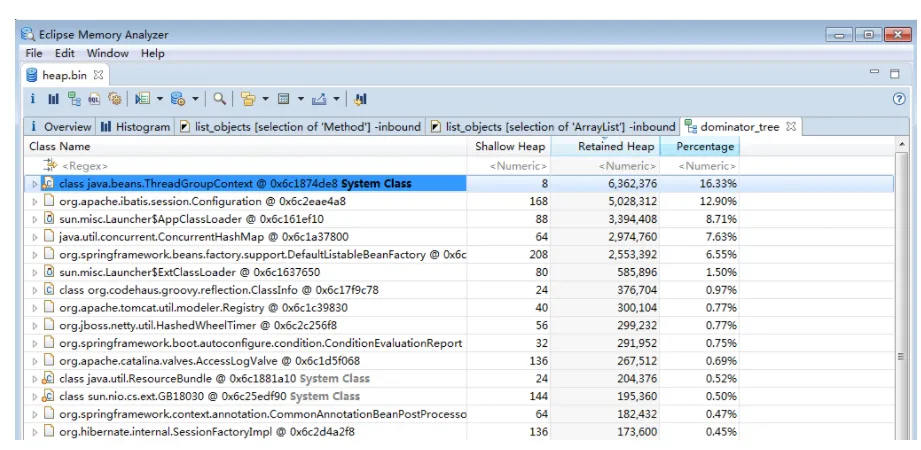Click the groovy ClassInfo class row icon
The image size is (921, 450).
tap(50, 290)
